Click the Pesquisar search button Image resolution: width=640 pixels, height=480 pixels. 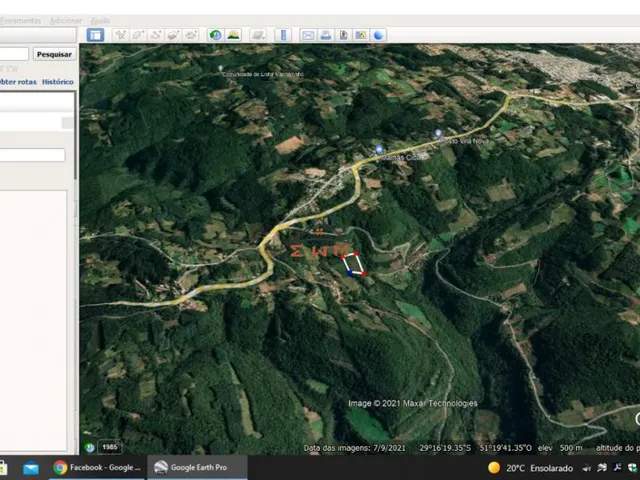point(54,54)
